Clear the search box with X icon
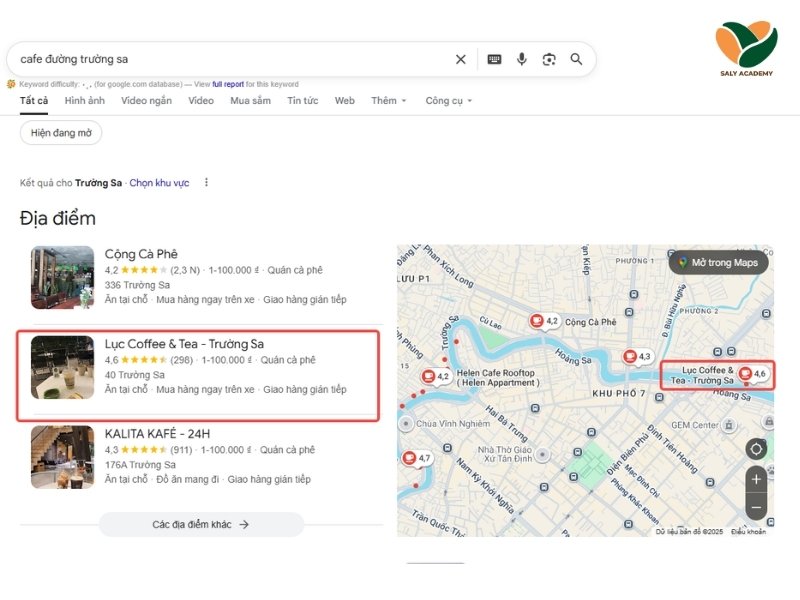The image size is (800, 600). [x=460, y=59]
